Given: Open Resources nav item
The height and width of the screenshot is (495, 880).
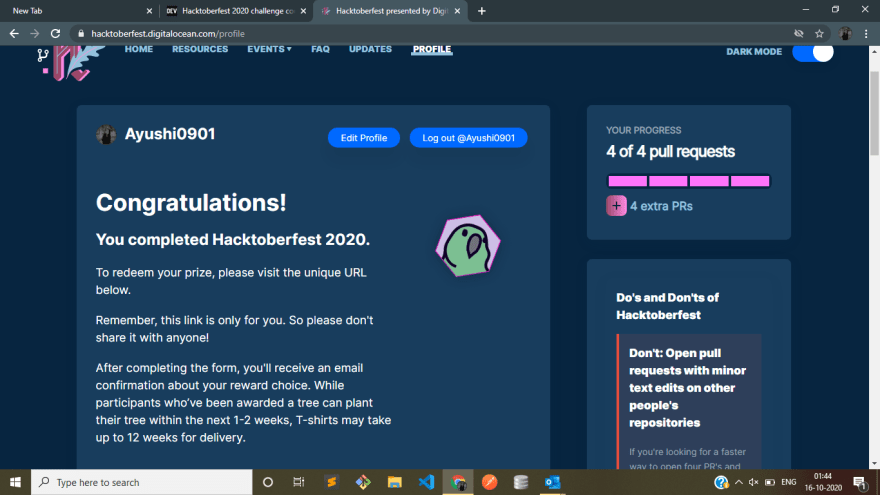Looking at the screenshot, I should (x=200, y=49).
